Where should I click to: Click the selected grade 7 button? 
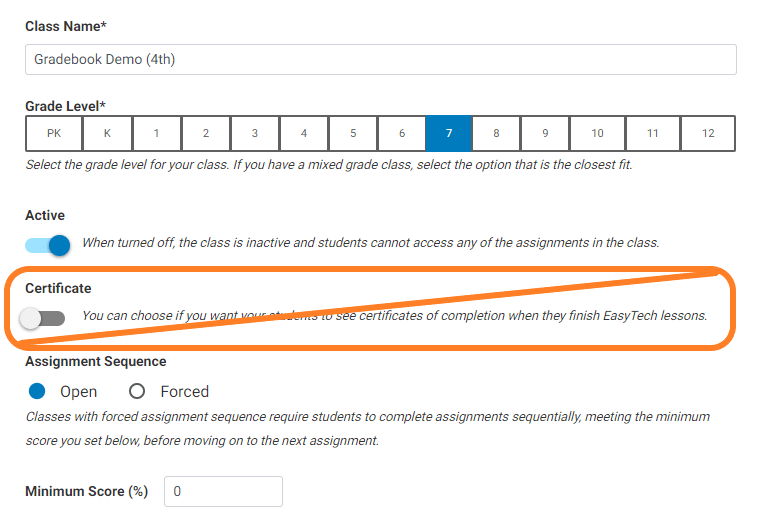449,133
